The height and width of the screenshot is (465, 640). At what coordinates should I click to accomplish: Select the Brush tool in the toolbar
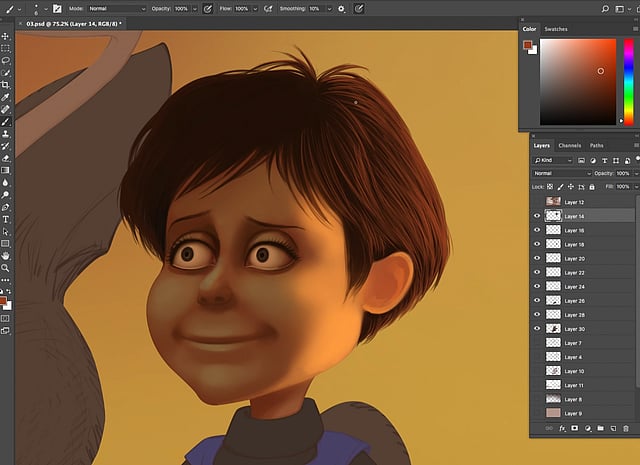point(5,122)
